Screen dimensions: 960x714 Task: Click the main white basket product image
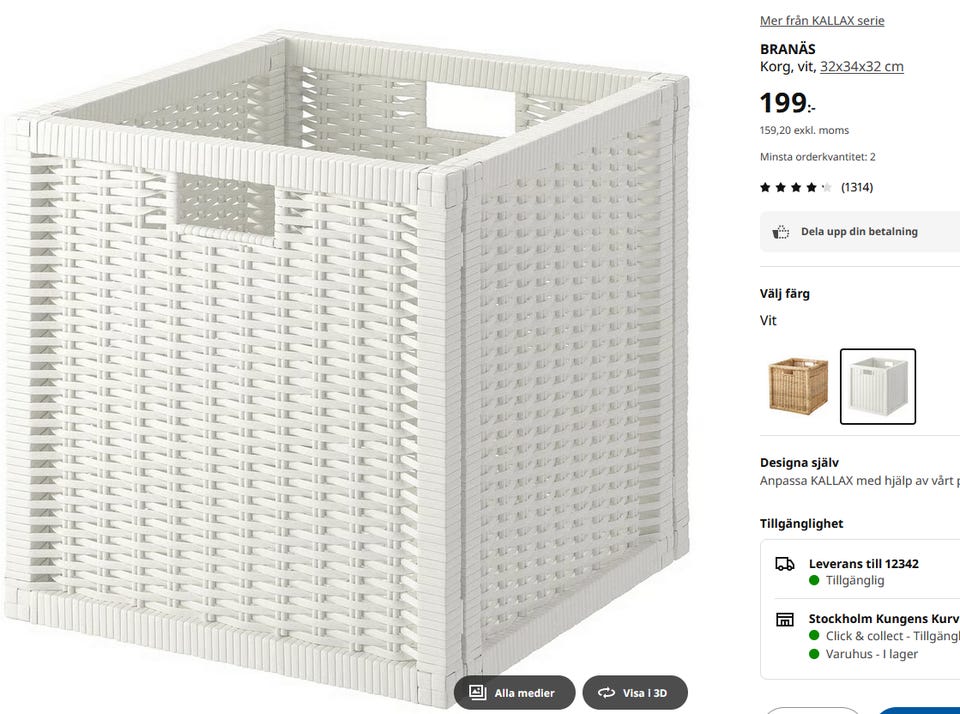(x=345, y=360)
